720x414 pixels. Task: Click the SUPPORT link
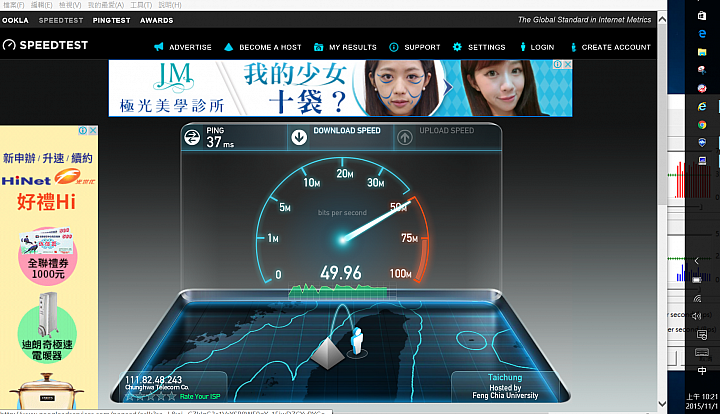422,47
